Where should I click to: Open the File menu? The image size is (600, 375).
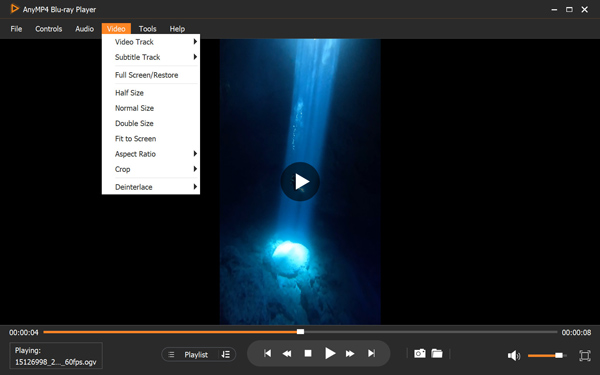click(x=16, y=29)
